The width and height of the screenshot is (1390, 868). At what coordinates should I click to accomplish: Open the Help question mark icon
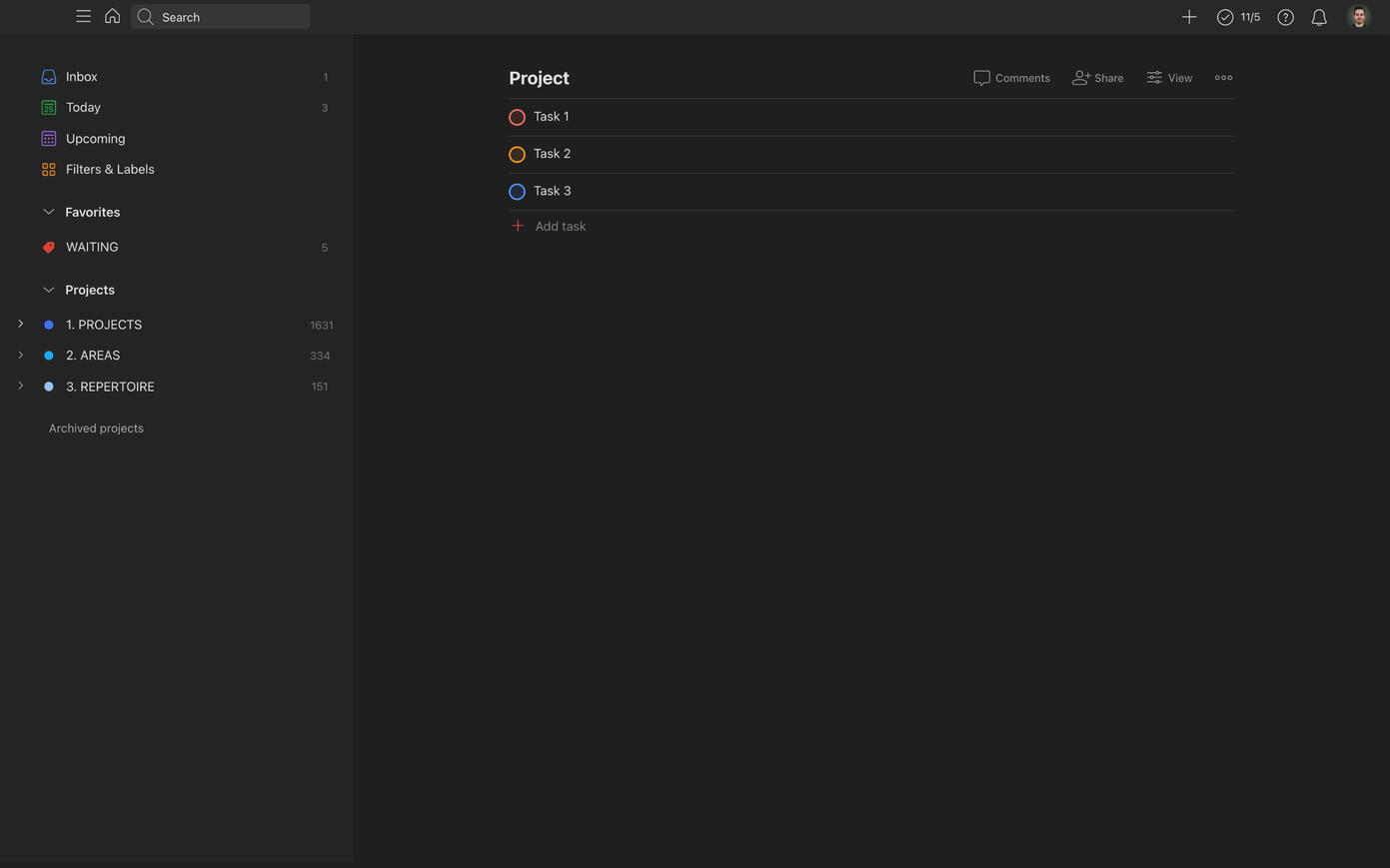coord(1285,17)
